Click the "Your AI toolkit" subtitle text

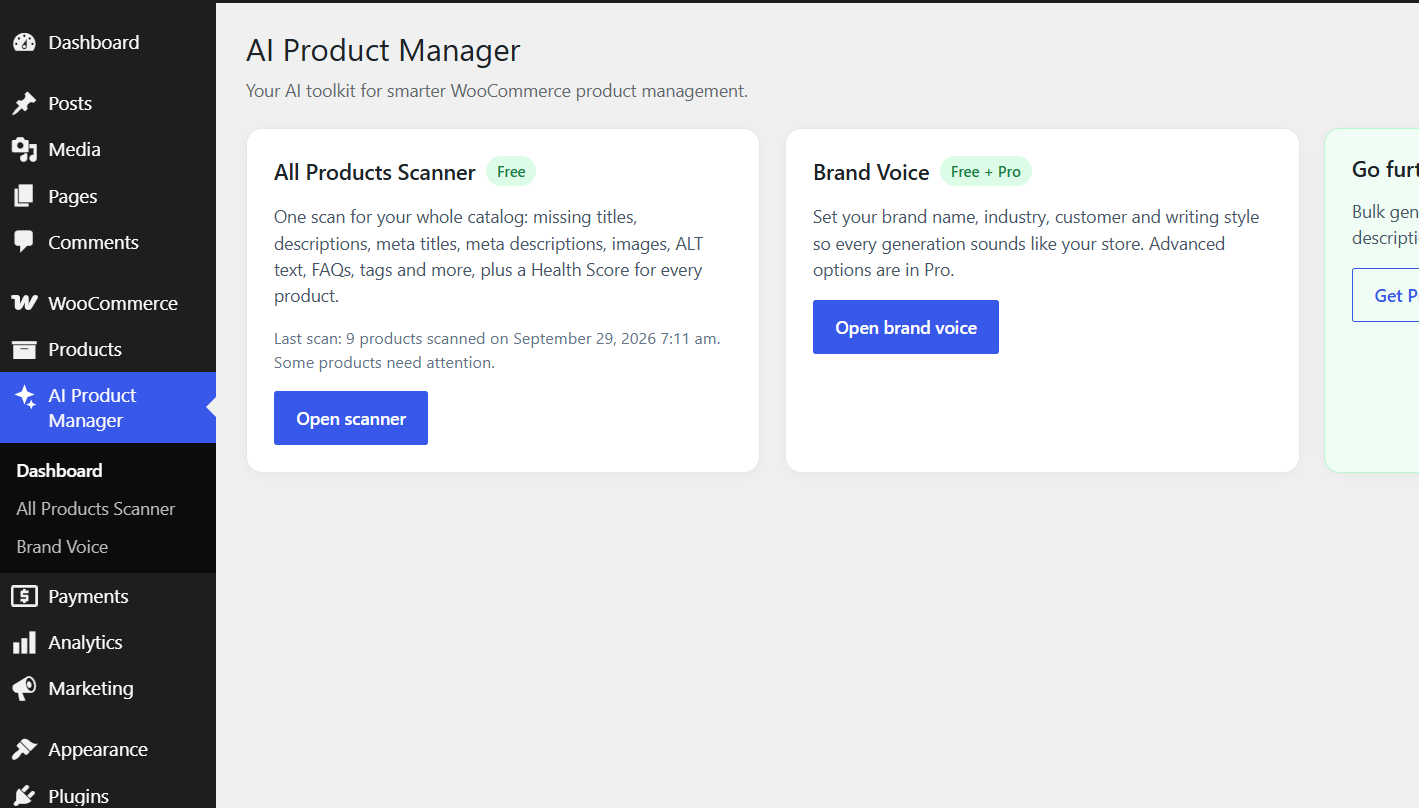tap(497, 91)
